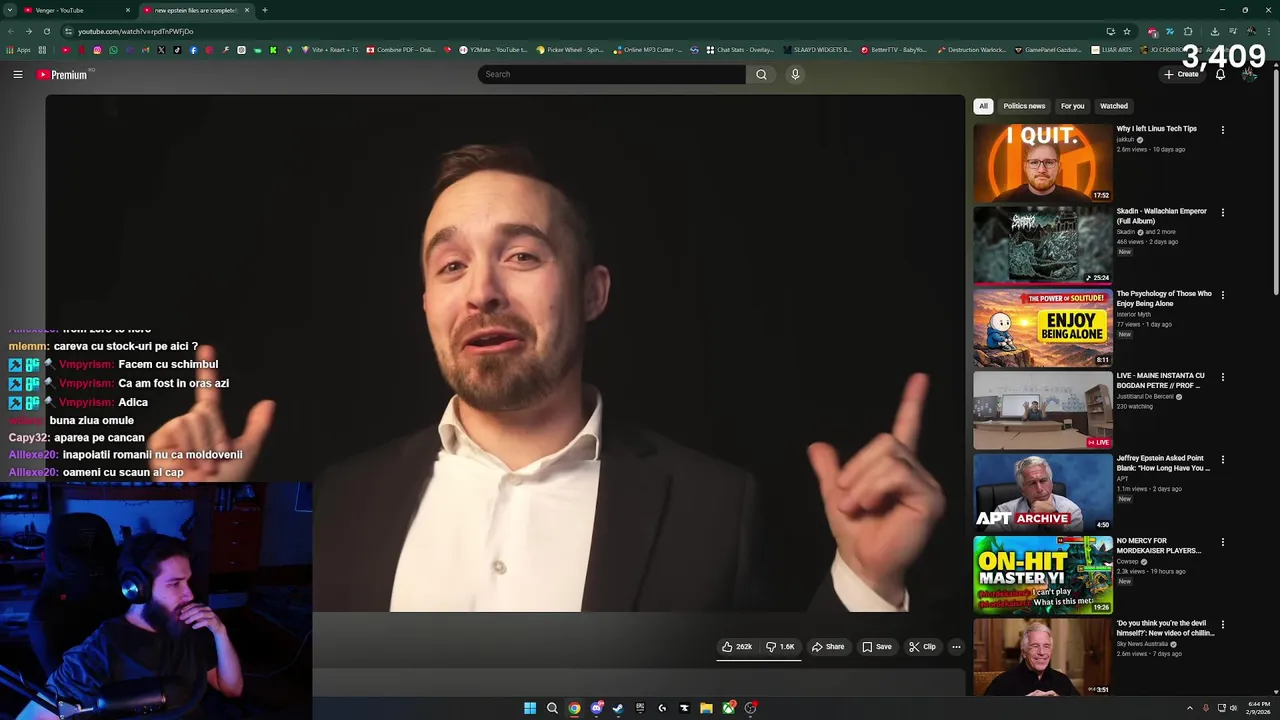Image resolution: width=1280 pixels, height=720 pixels.
Task: Open options for Do you think you're the devil video
Action: click(x=1222, y=625)
